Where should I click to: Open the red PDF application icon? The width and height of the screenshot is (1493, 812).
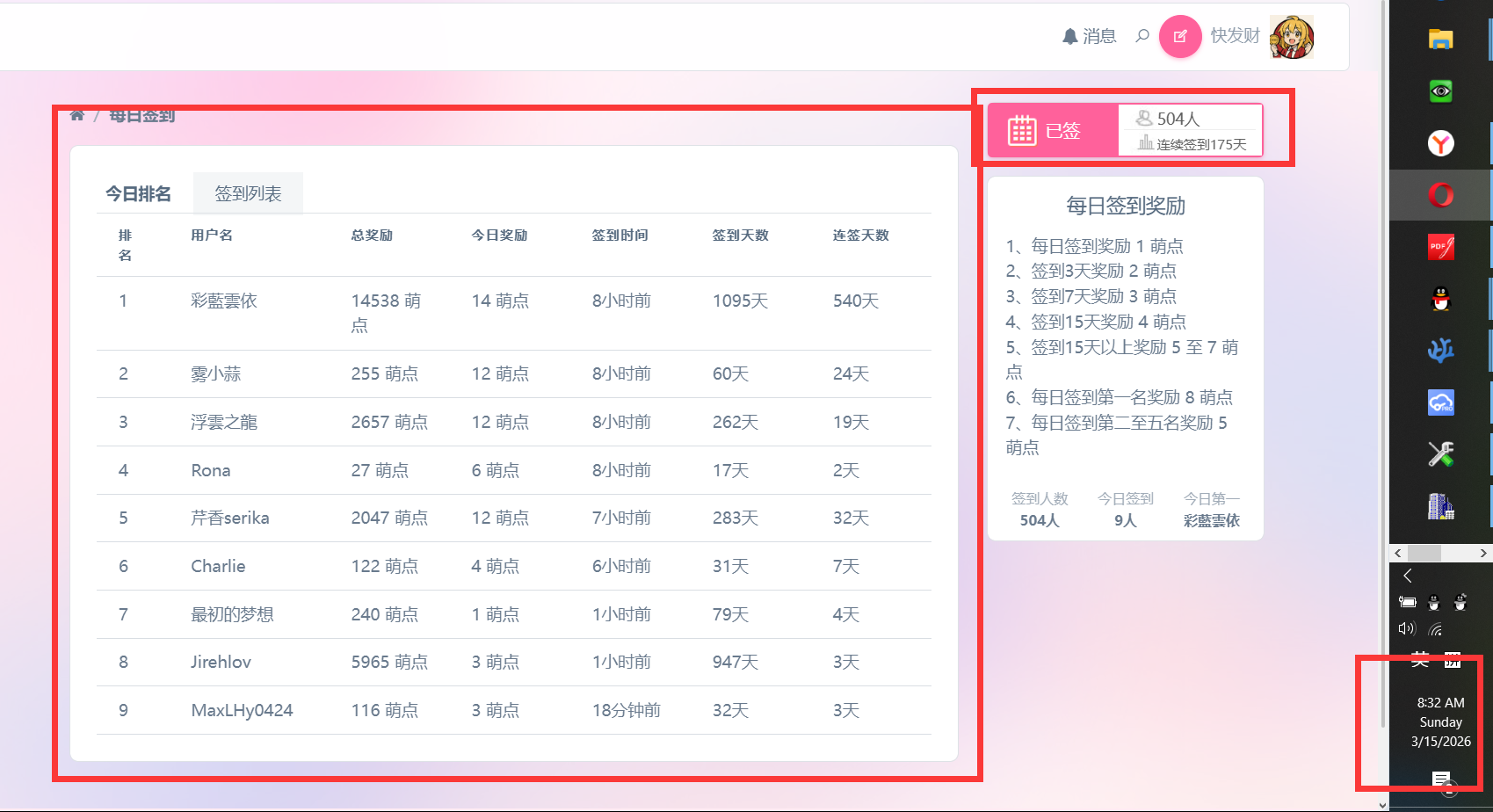point(1440,247)
